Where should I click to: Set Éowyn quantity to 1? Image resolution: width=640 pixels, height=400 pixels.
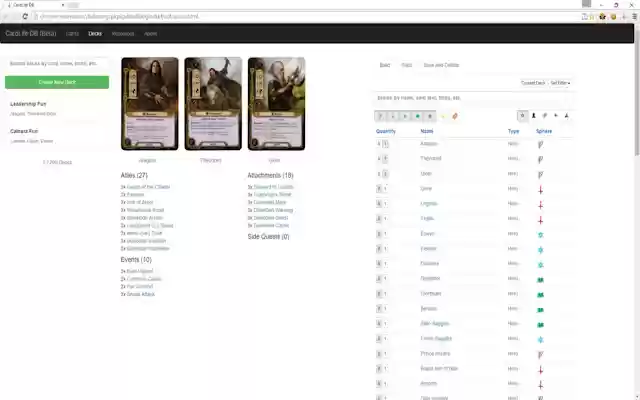coord(385,234)
